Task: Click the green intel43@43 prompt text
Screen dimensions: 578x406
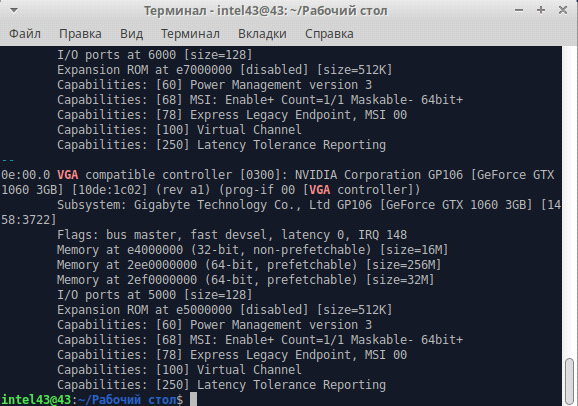Action: click(x=36, y=400)
